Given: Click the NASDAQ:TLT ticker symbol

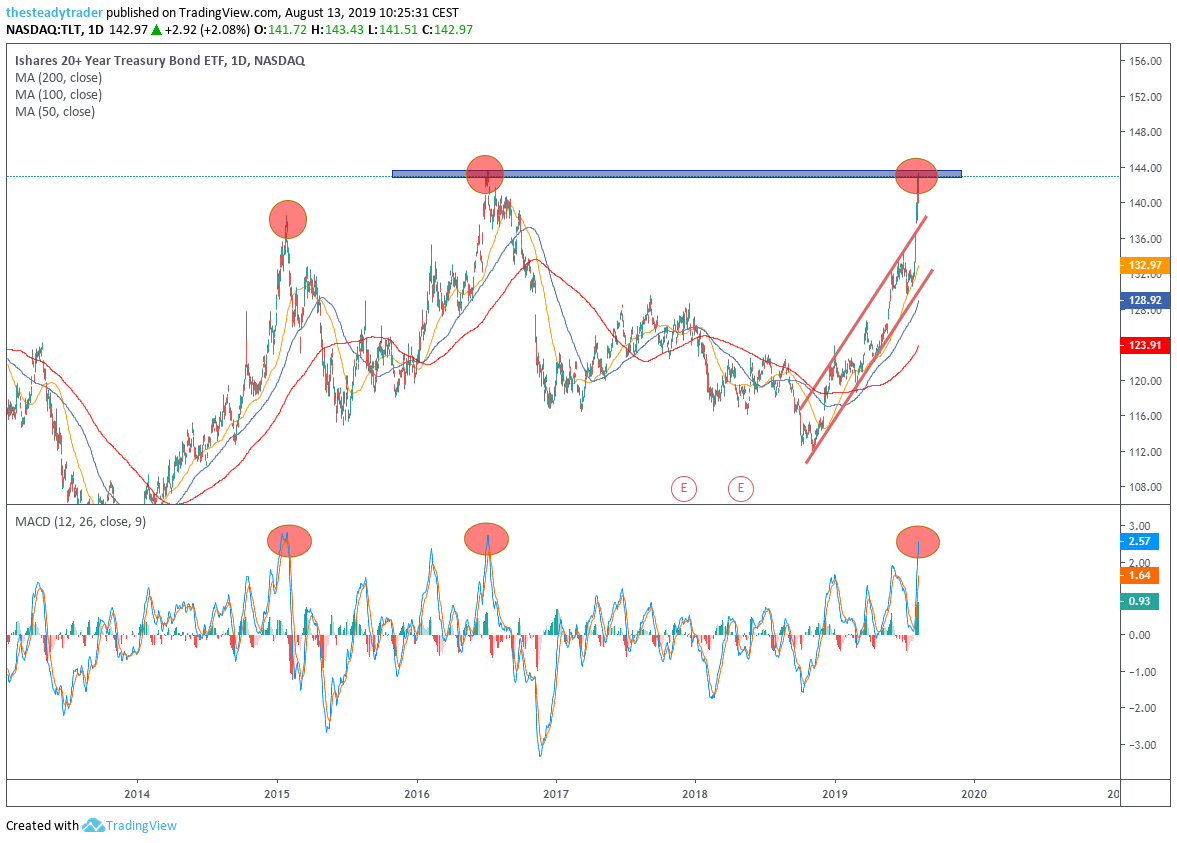Looking at the screenshot, I should point(44,30).
